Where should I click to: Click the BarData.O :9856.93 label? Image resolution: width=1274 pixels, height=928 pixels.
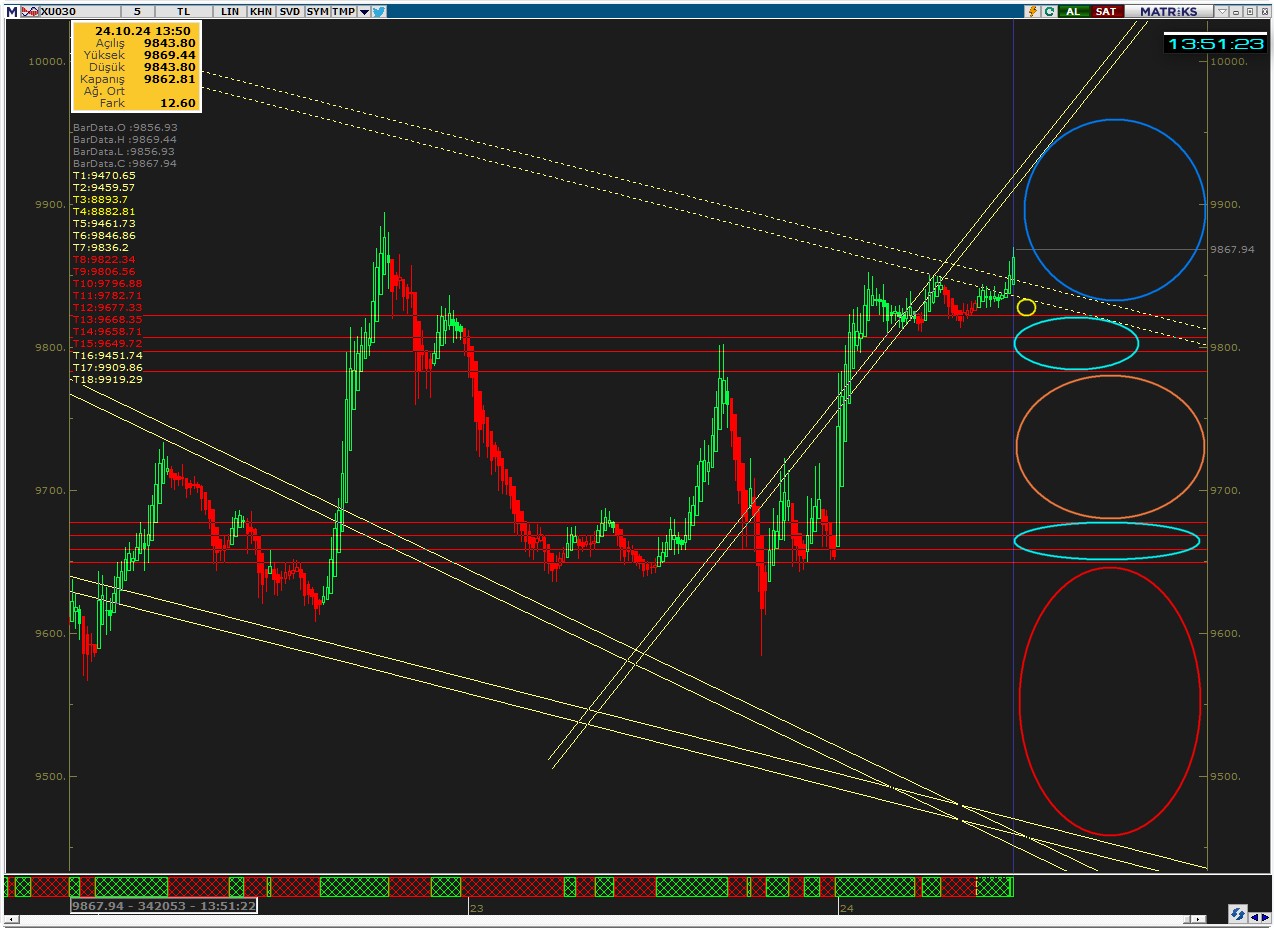[x=125, y=127]
